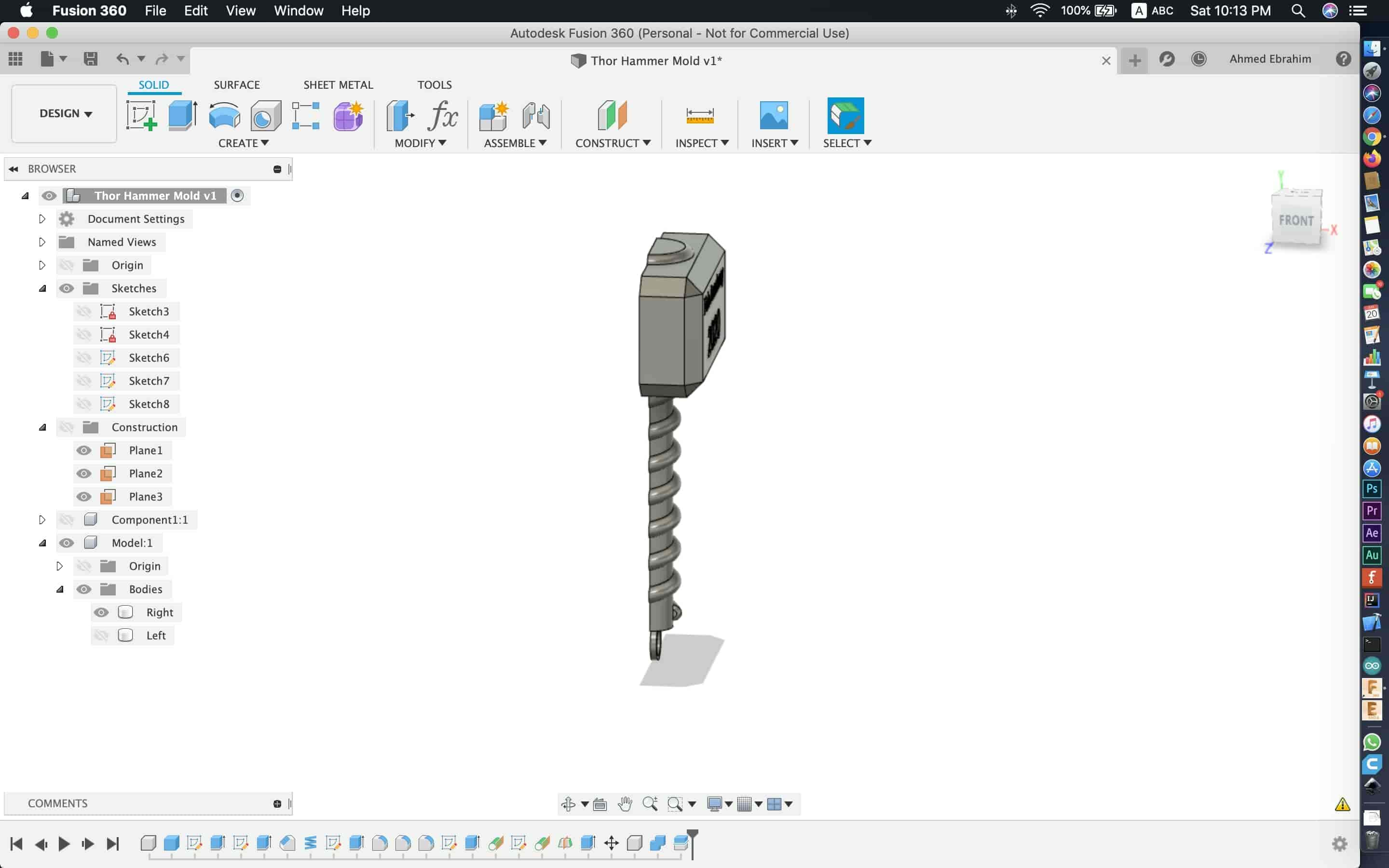Click the FRONT face of ViewCube
The width and height of the screenshot is (1389, 868).
click(1296, 220)
